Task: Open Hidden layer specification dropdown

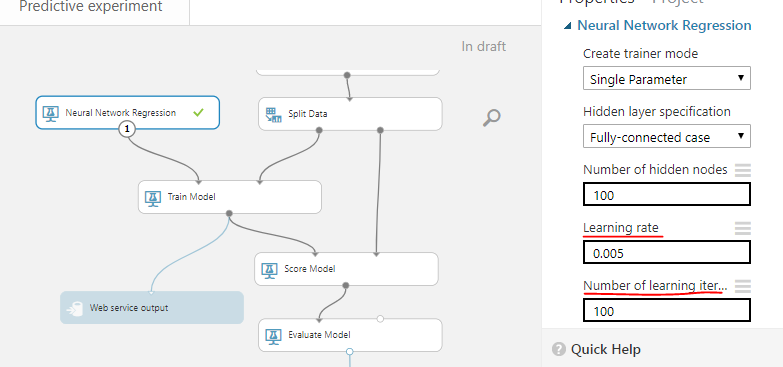Action: point(667,136)
